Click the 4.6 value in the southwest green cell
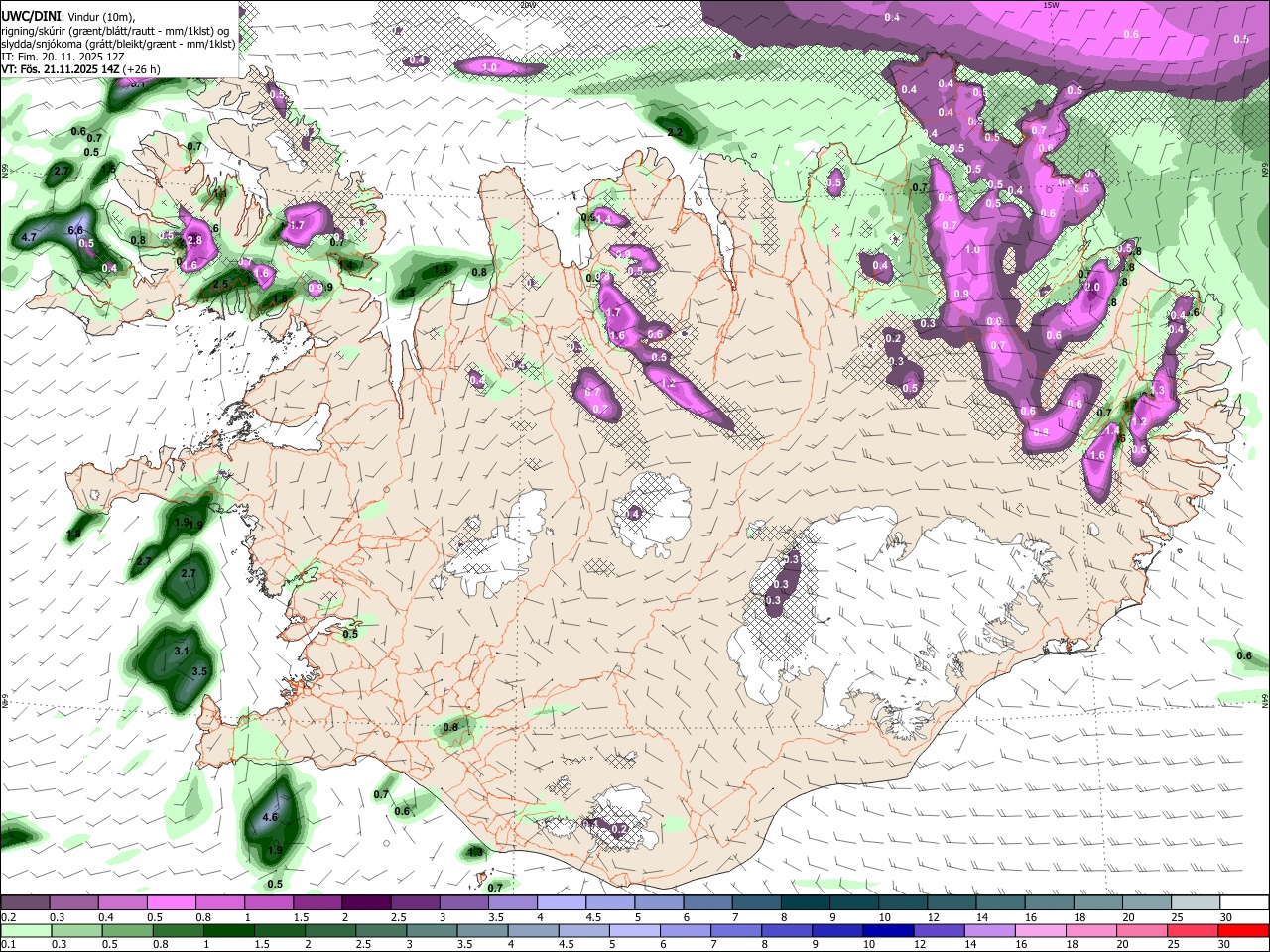1270x952 pixels. [x=270, y=818]
